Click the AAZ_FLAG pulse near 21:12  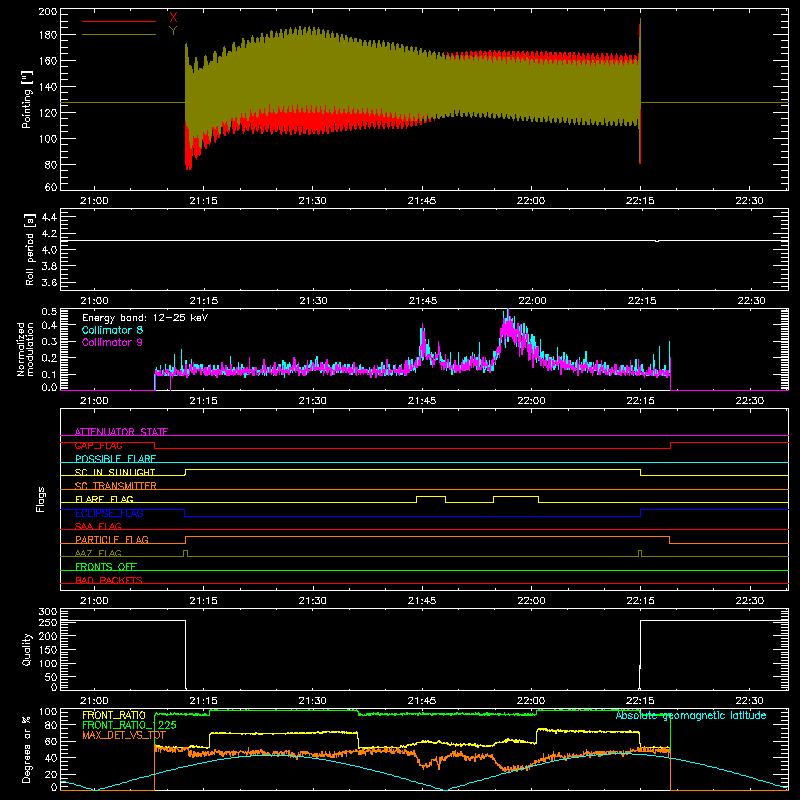(185, 553)
